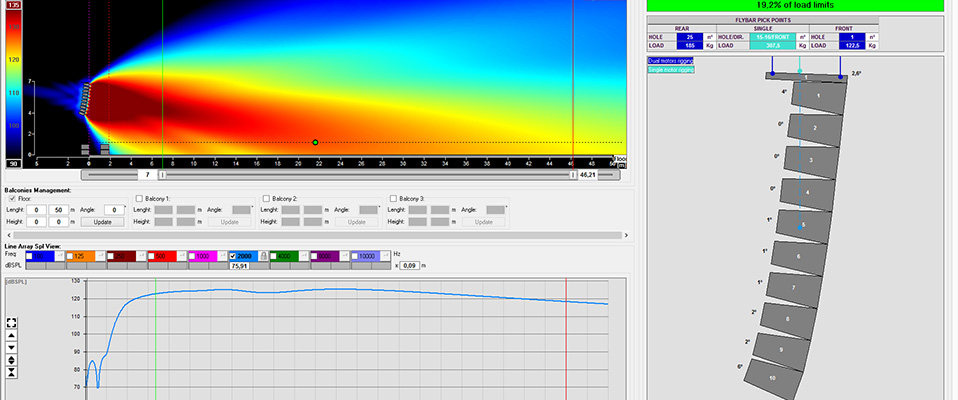Enable the Balcony 3 checkbox
958x400 pixels.
[x=393, y=198]
